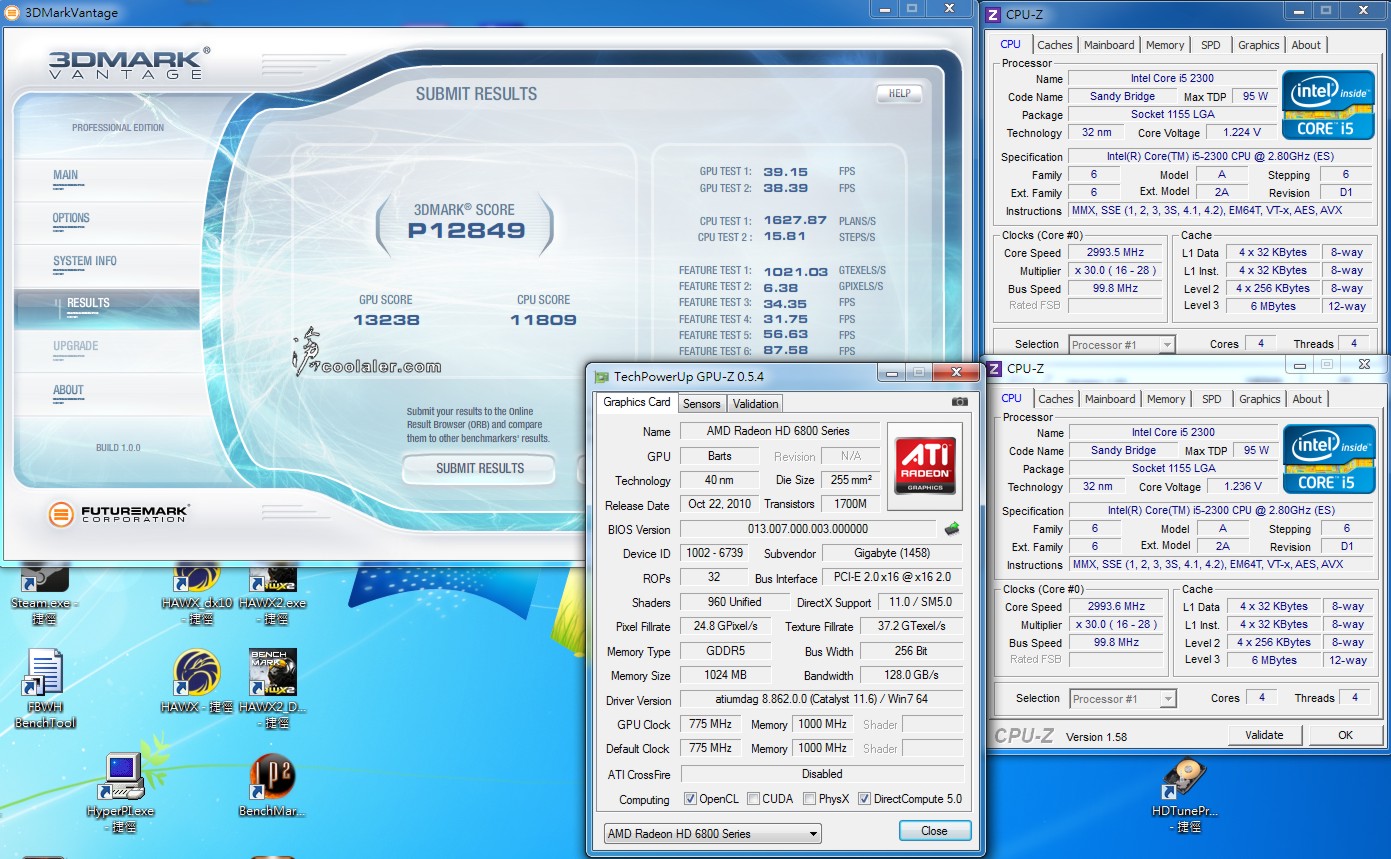Toggle the CUDA checkbox
This screenshot has width=1391, height=859.
[753, 799]
